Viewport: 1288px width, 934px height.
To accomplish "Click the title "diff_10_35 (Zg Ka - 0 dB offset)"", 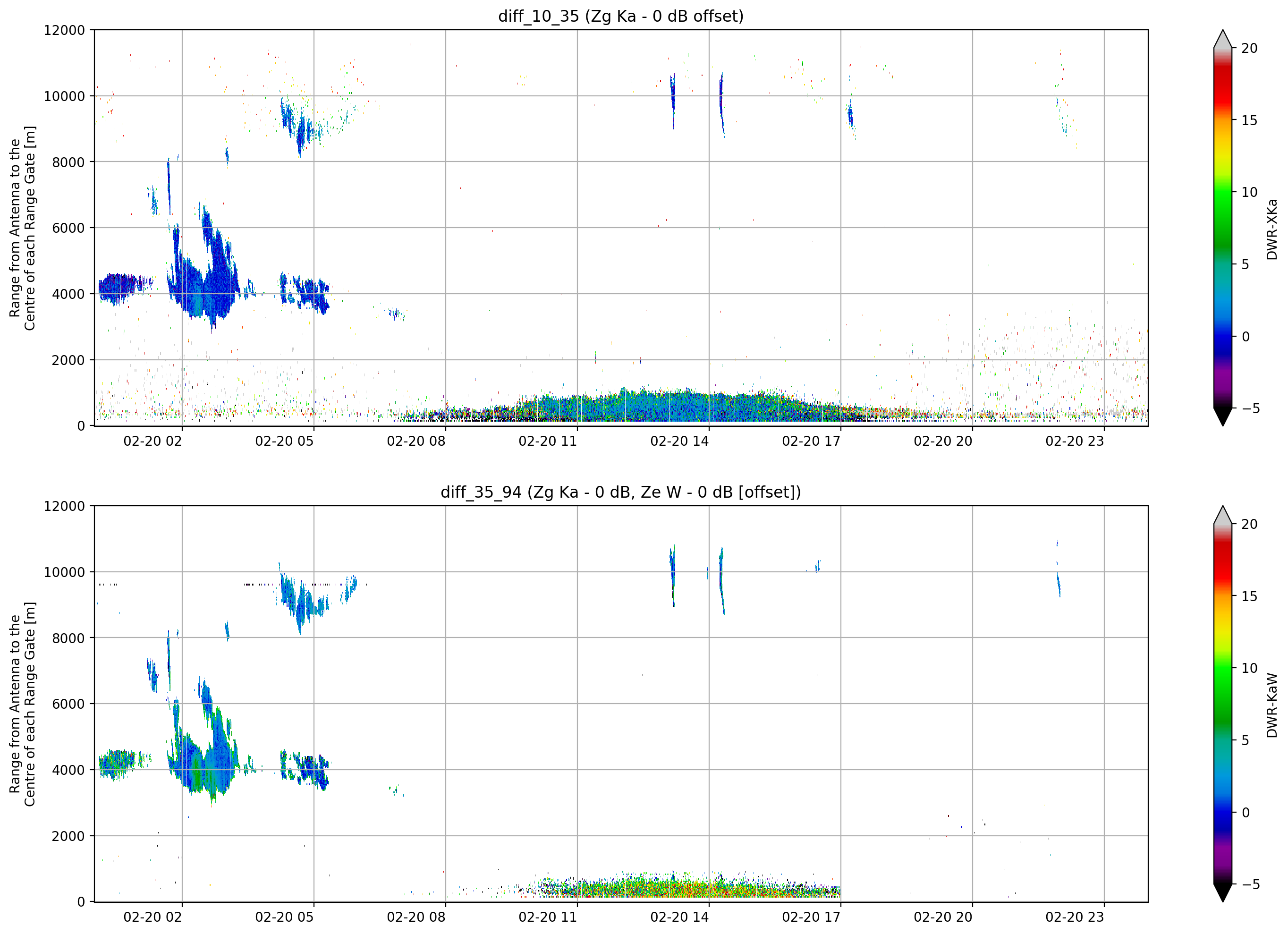I will click(621, 16).
